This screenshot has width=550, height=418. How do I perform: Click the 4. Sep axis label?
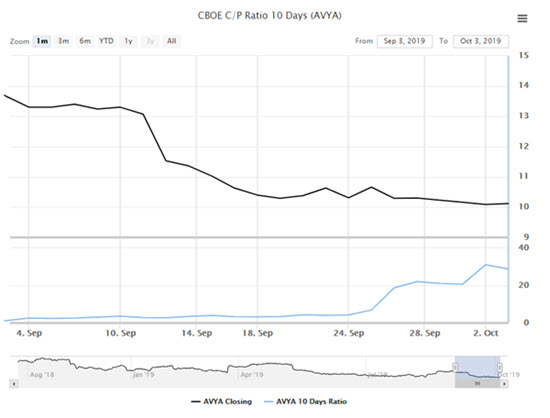click(x=29, y=333)
